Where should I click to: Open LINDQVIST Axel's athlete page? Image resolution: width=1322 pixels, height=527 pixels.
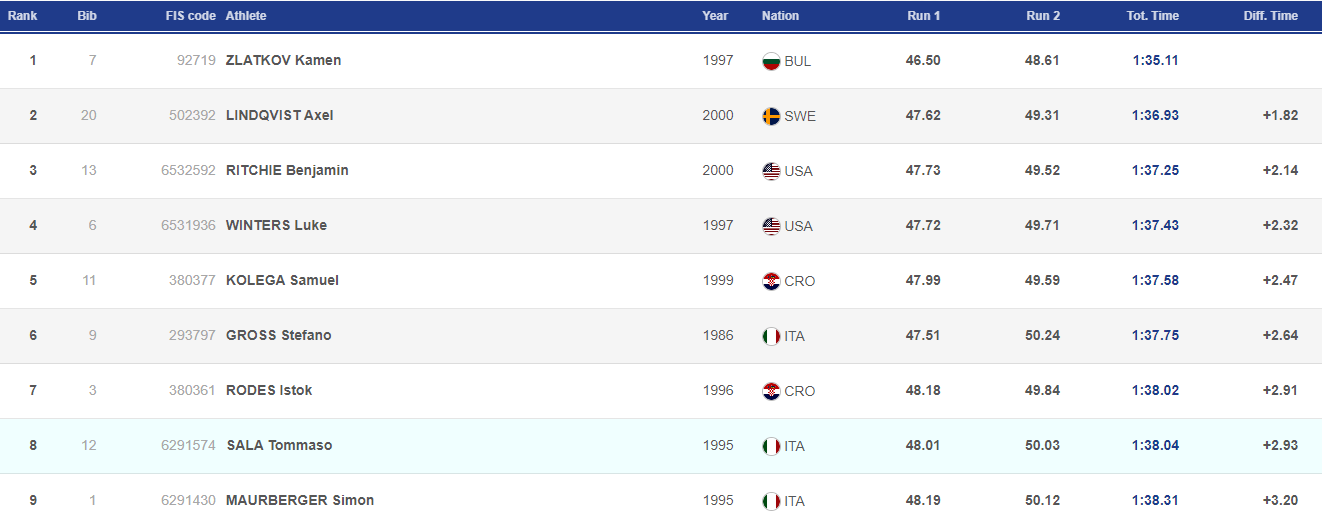pos(279,115)
